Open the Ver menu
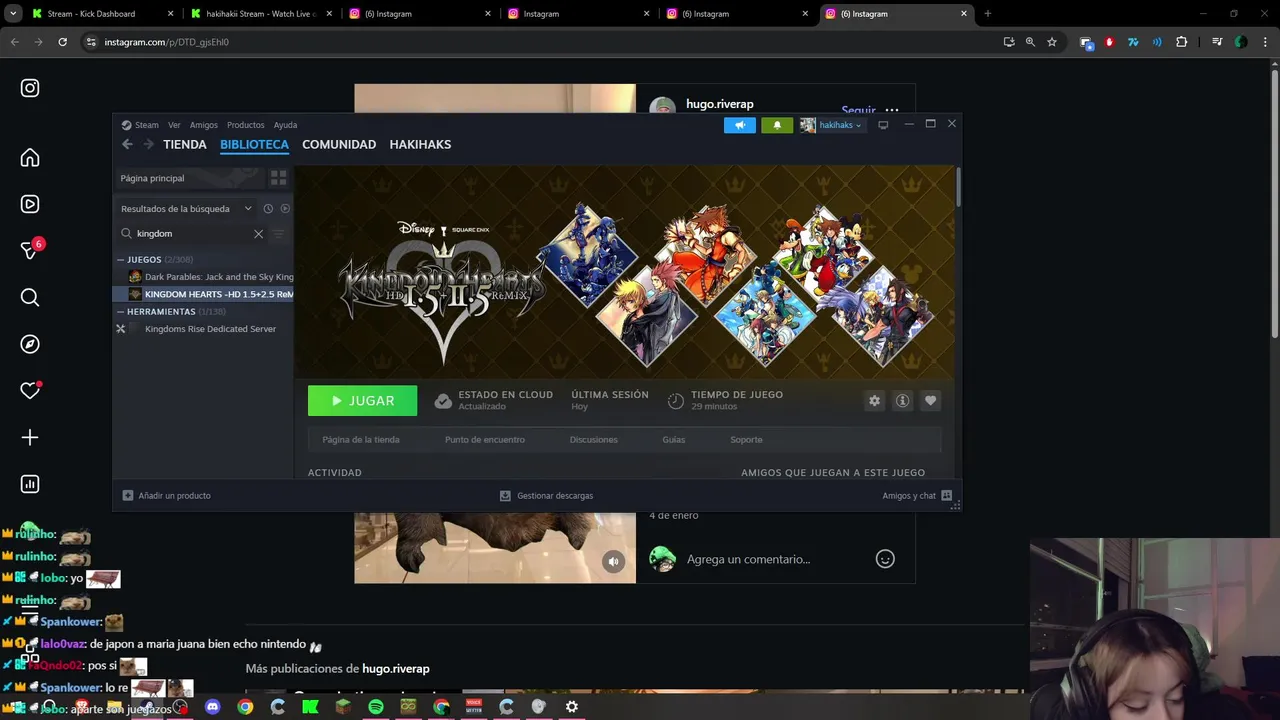Screen dimensions: 1280x720 click(174, 125)
